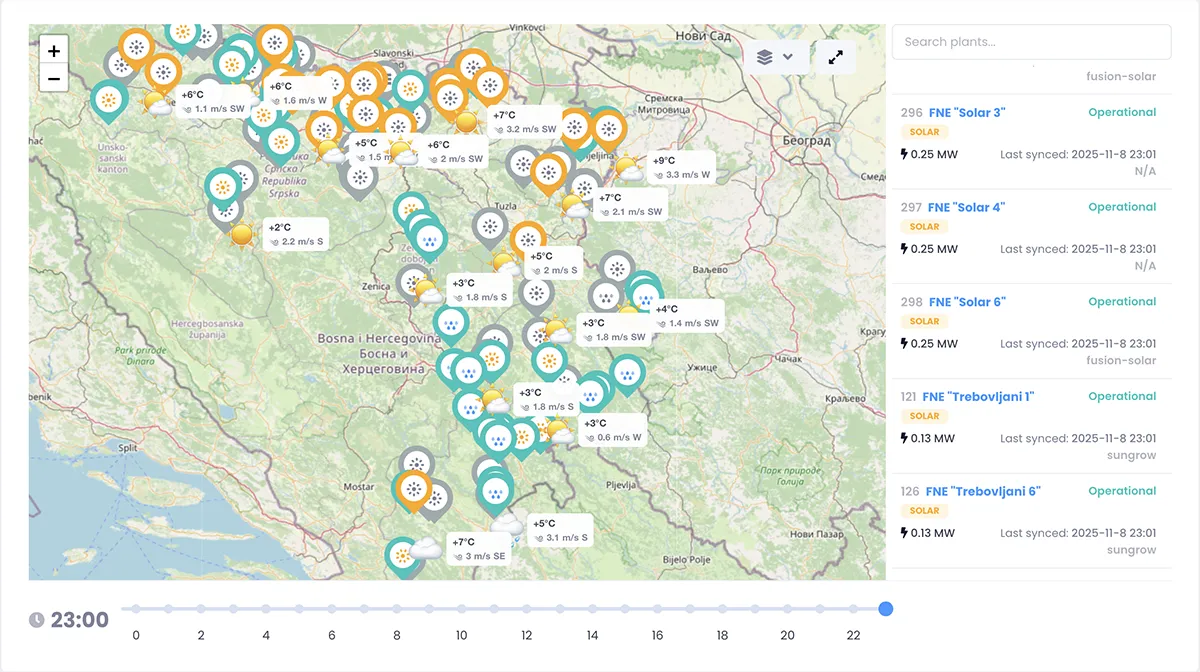
Task: Click the cloud icon beside +5°C 3.1 m/s S
Action: [x=507, y=525]
